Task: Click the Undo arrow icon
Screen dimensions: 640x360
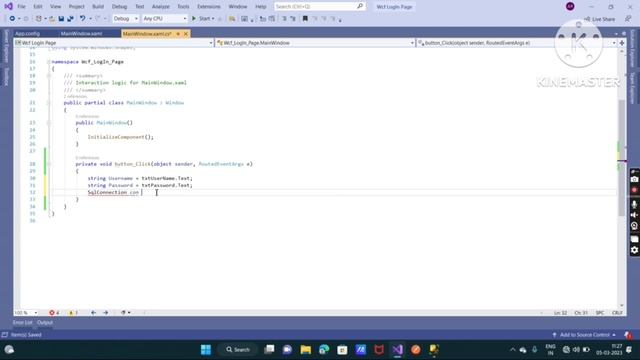Action: tap(82, 18)
